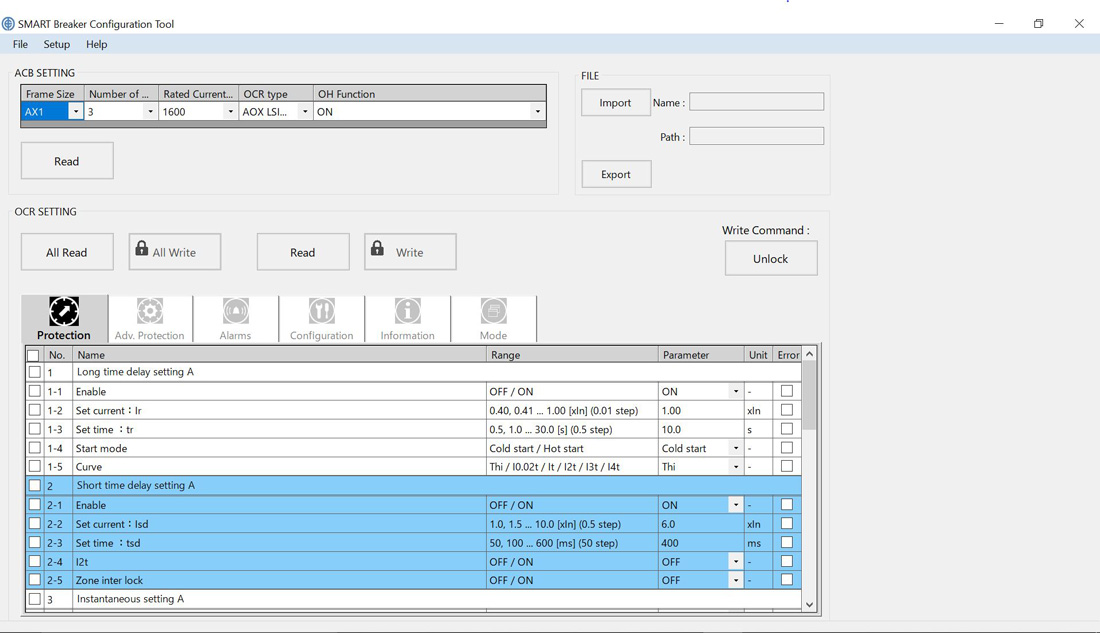
Task: Select the 'Instantaneous setting A' row name
Action: coord(130,599)
